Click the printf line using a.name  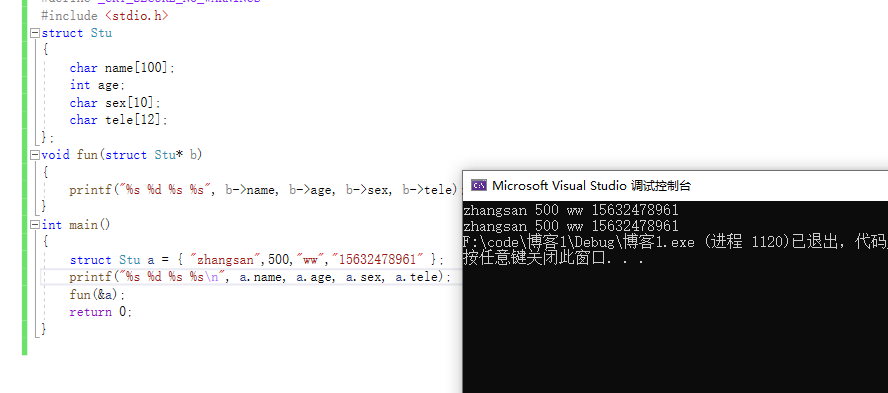point(261,277)
